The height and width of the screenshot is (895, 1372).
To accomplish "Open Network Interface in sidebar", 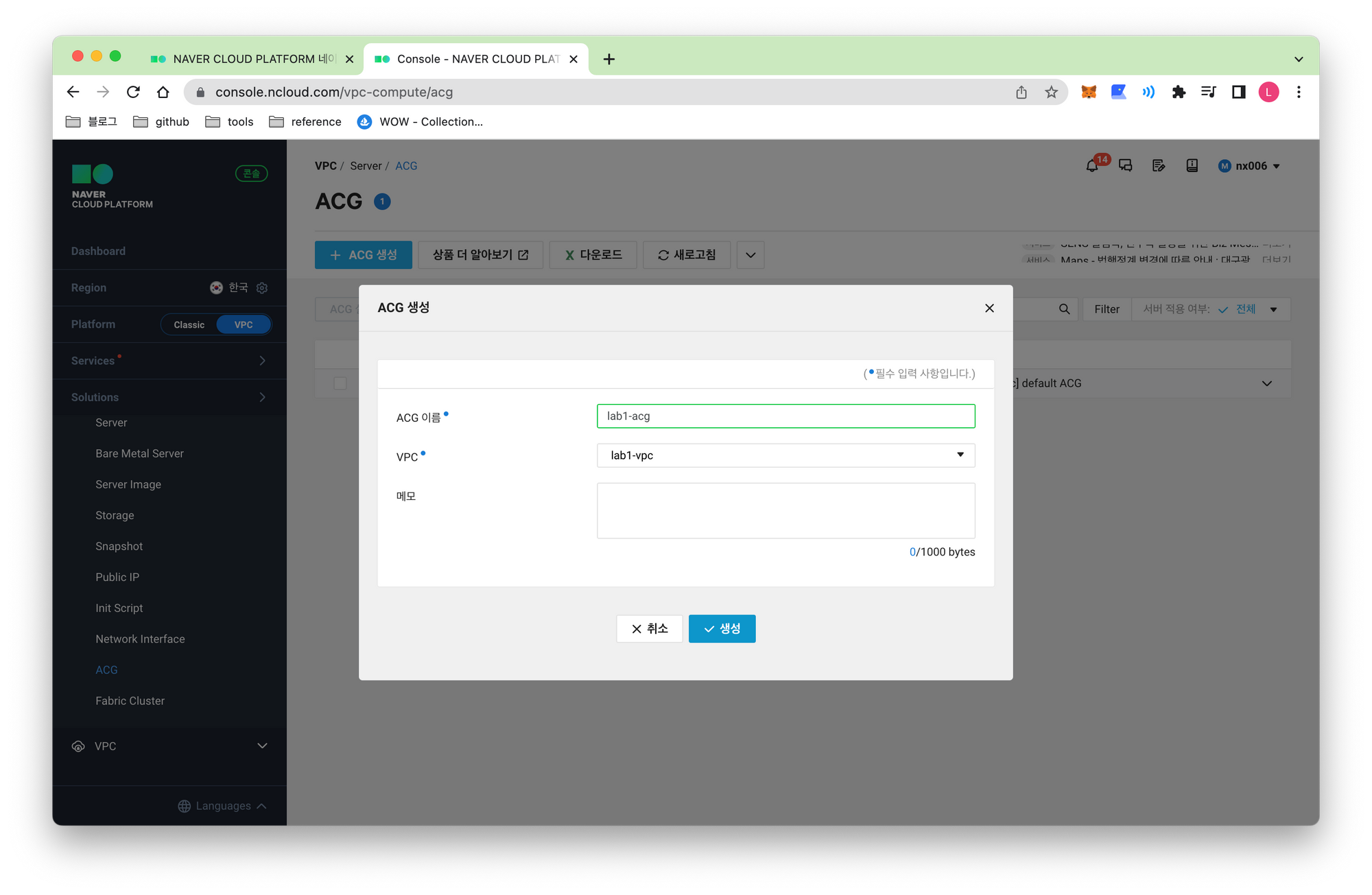I will pyautogui.click(x=140, y=639).
